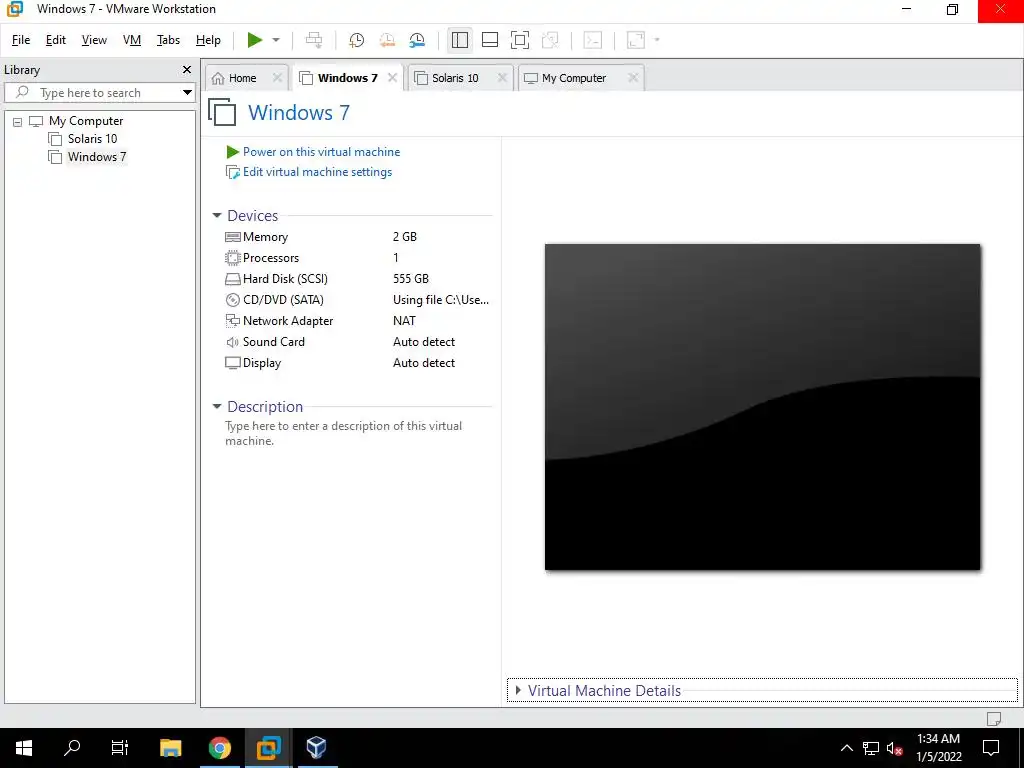Click the Windows 7 VM screen thumbnail
The height and width of the screenshot is (768, 1024).
point(762,407)
